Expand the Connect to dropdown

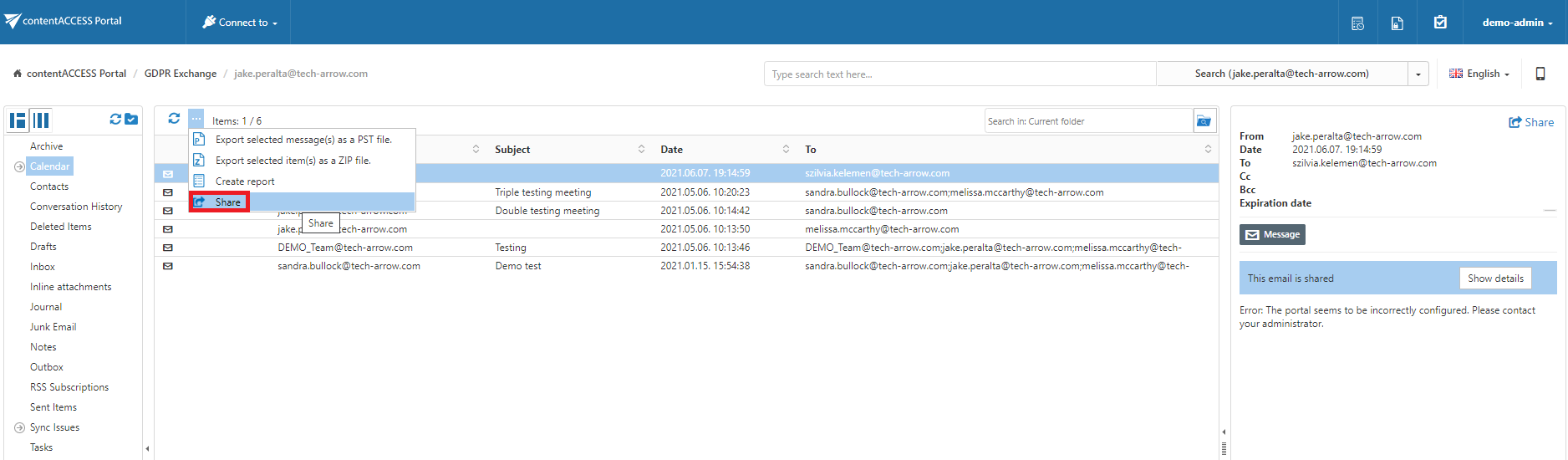pyautogui.click(x=240, y=23)
